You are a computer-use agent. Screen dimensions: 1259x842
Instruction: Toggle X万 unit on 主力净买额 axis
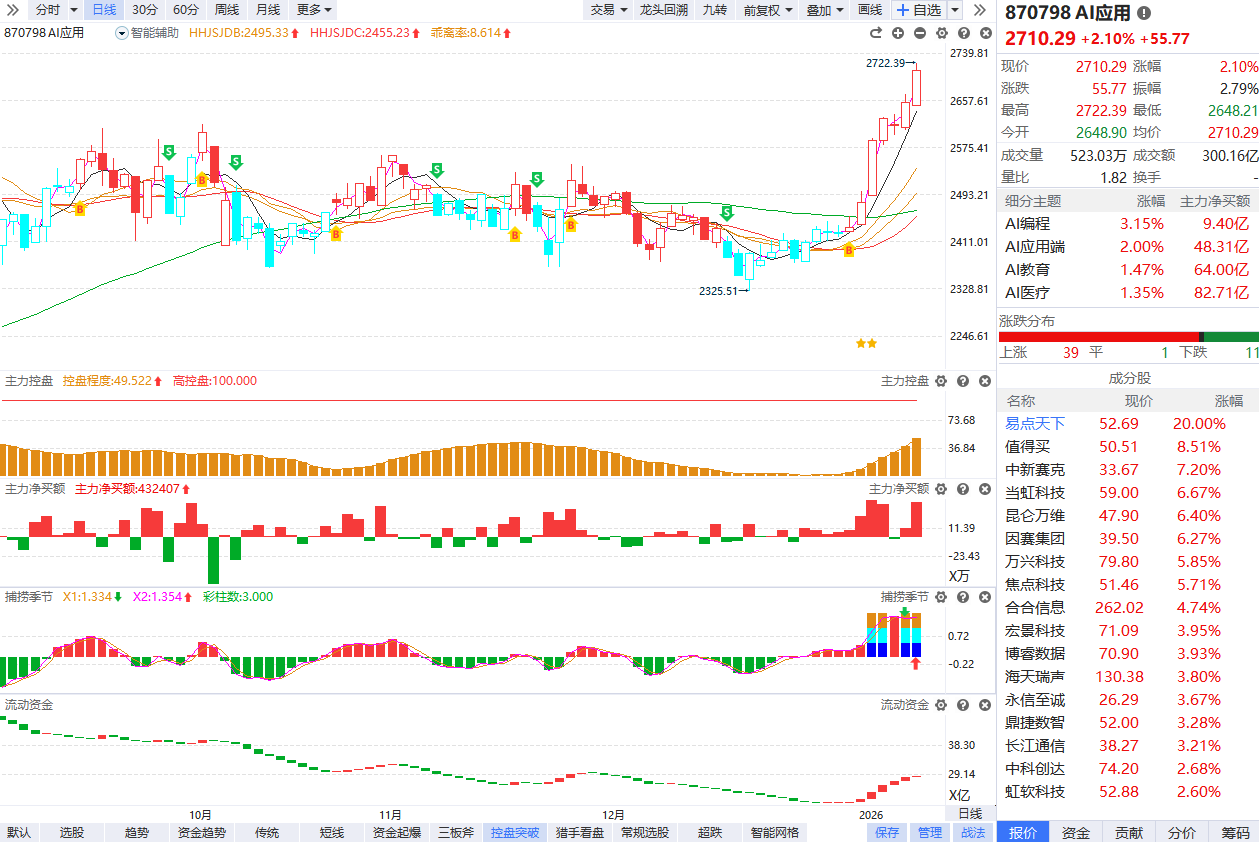(x=959, y=576)
